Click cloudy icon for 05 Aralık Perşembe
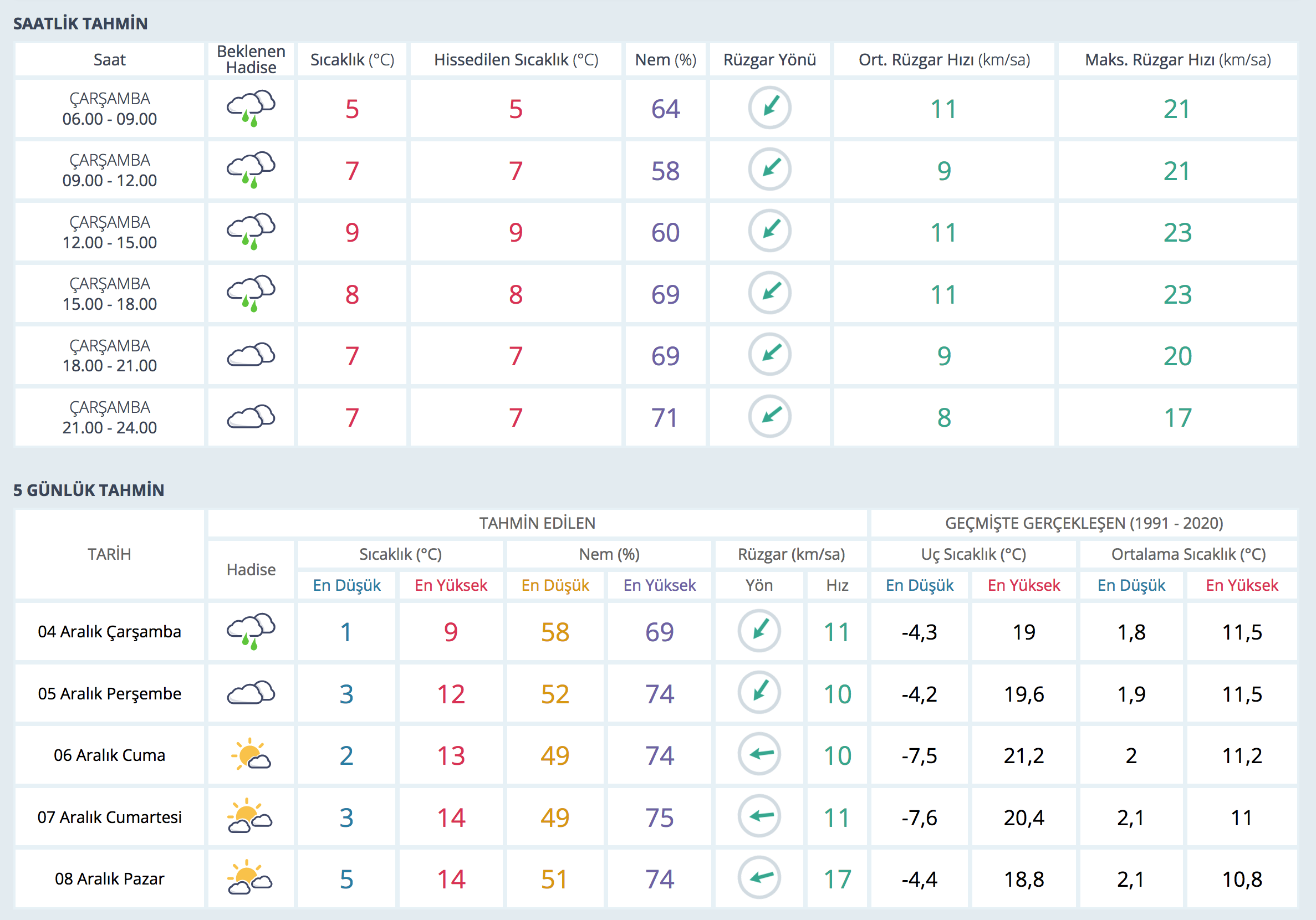This screenshot has width=1316, height=920. 251,693
